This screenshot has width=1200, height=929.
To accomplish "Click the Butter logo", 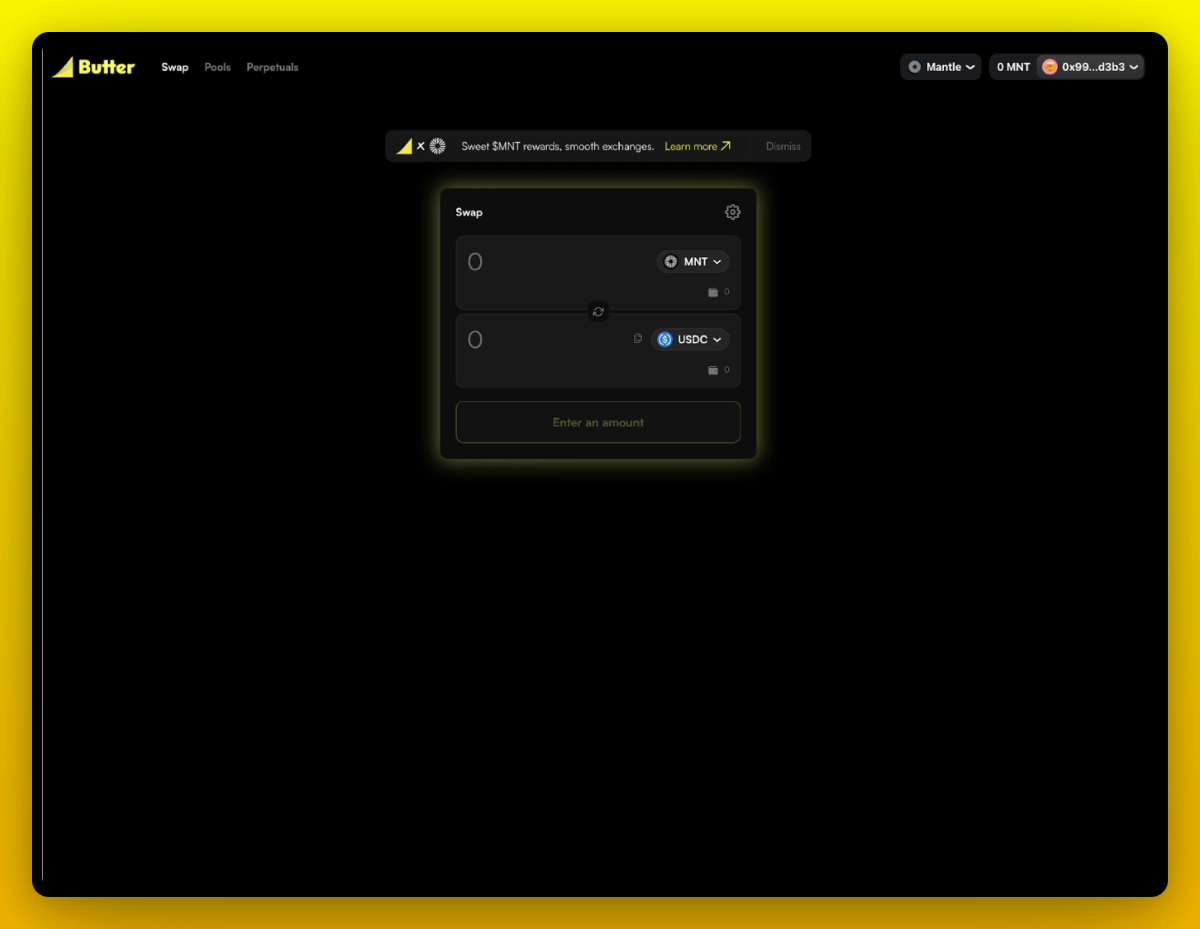I will click(93, 67).
